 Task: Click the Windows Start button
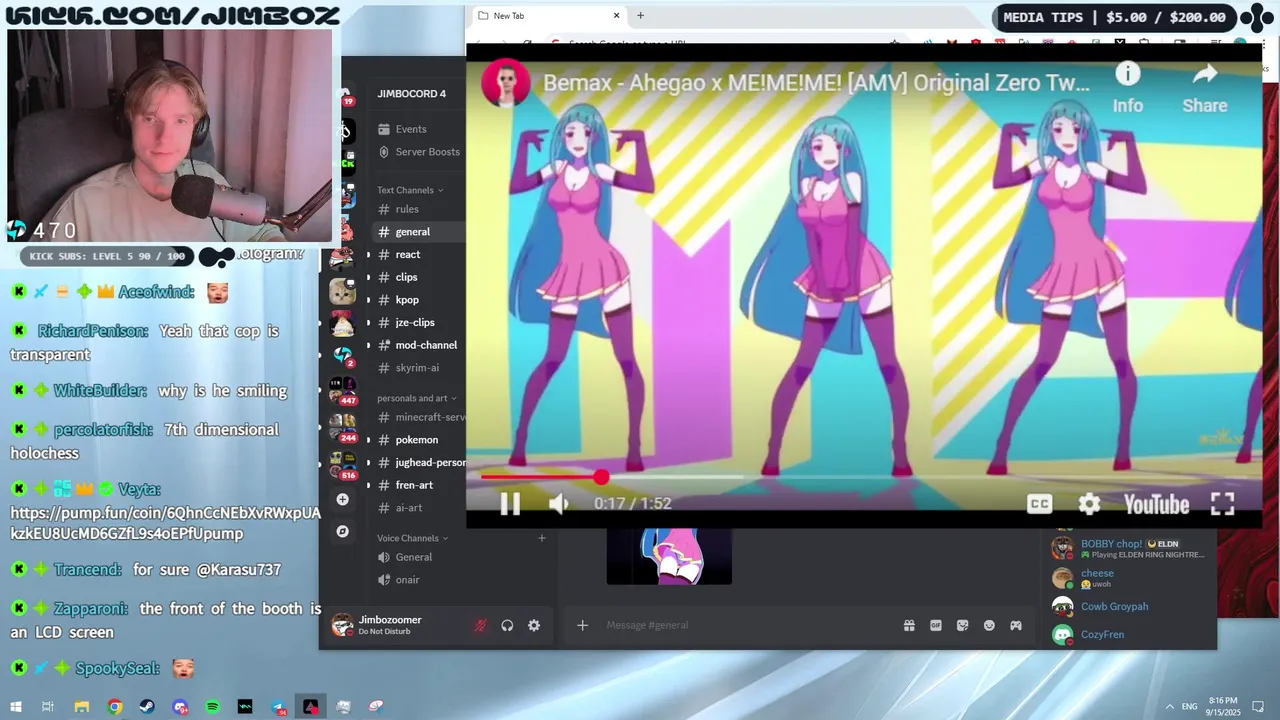pos(16,707)
